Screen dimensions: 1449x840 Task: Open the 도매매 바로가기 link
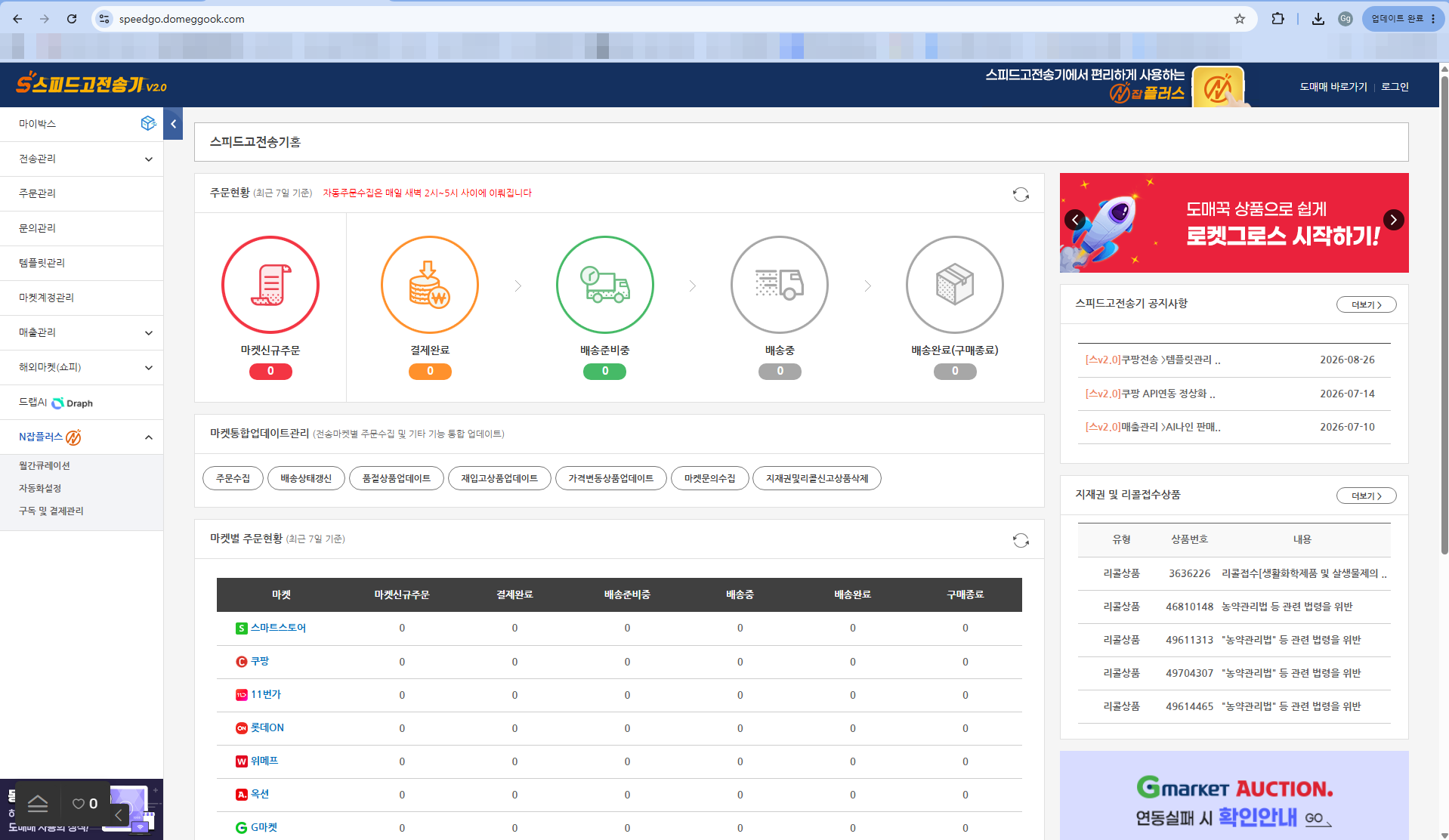click(x=1333, y=87)
